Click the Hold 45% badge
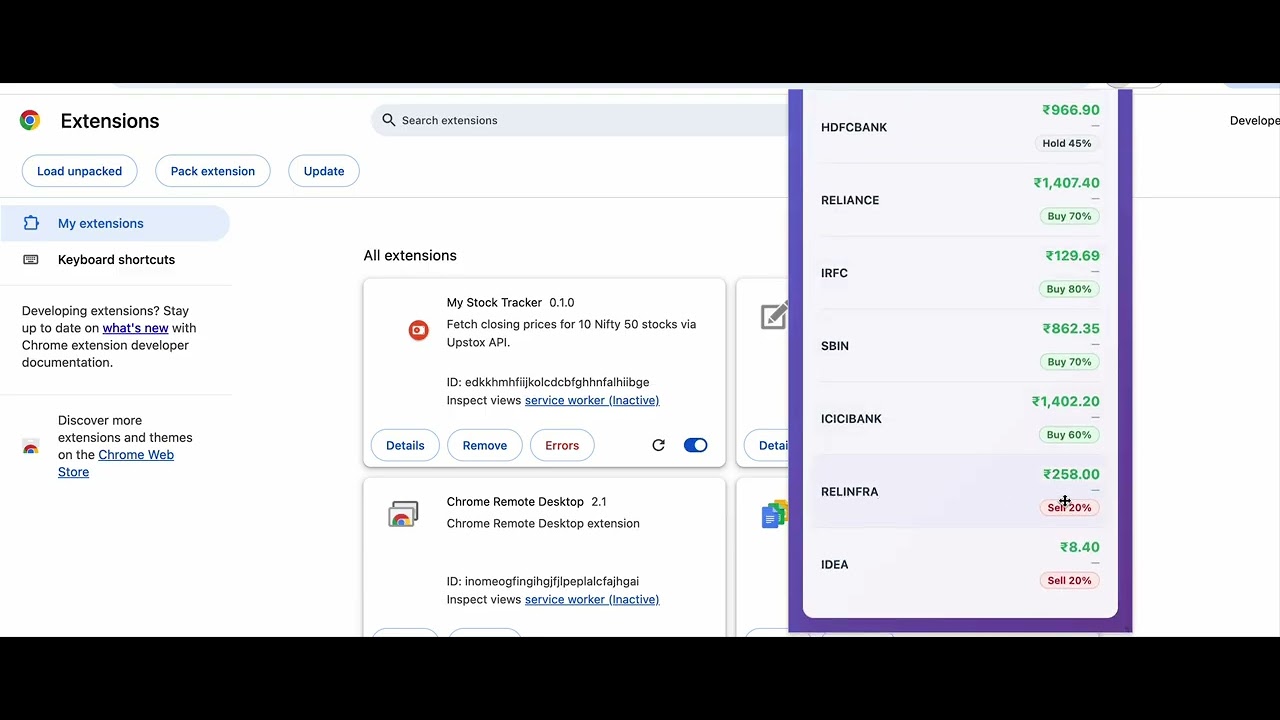 click(1067, 143)
